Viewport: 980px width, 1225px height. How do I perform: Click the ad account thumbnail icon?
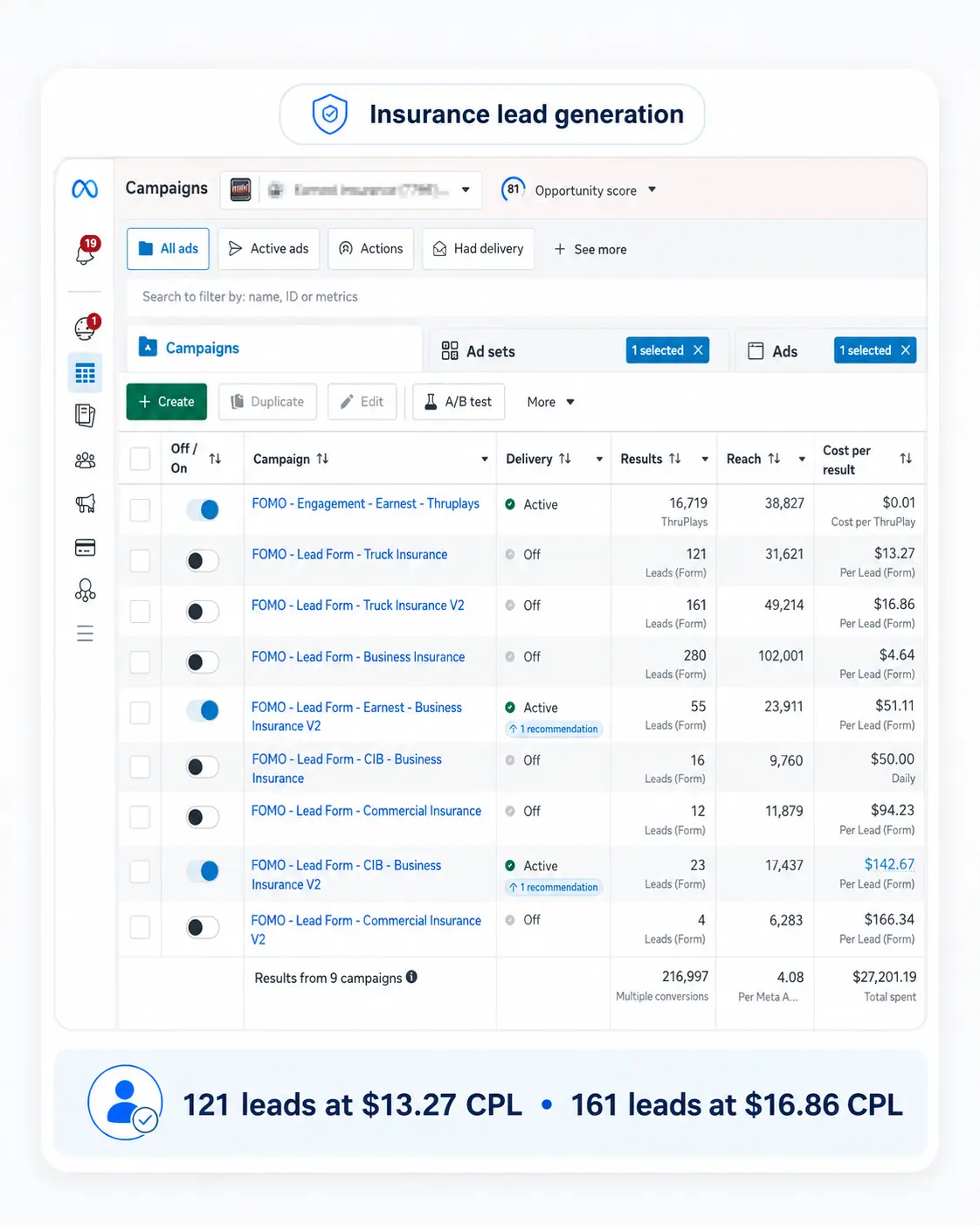(241, 190)
